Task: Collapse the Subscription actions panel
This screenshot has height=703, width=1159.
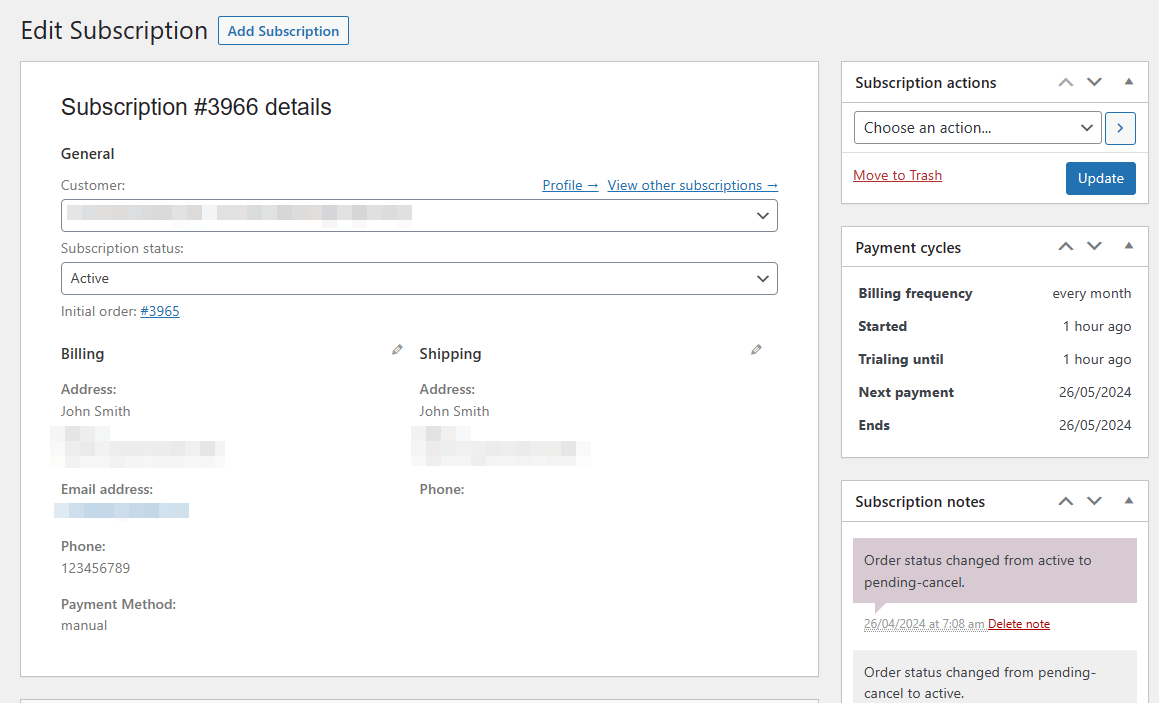Action: (x=1129, y=82)
